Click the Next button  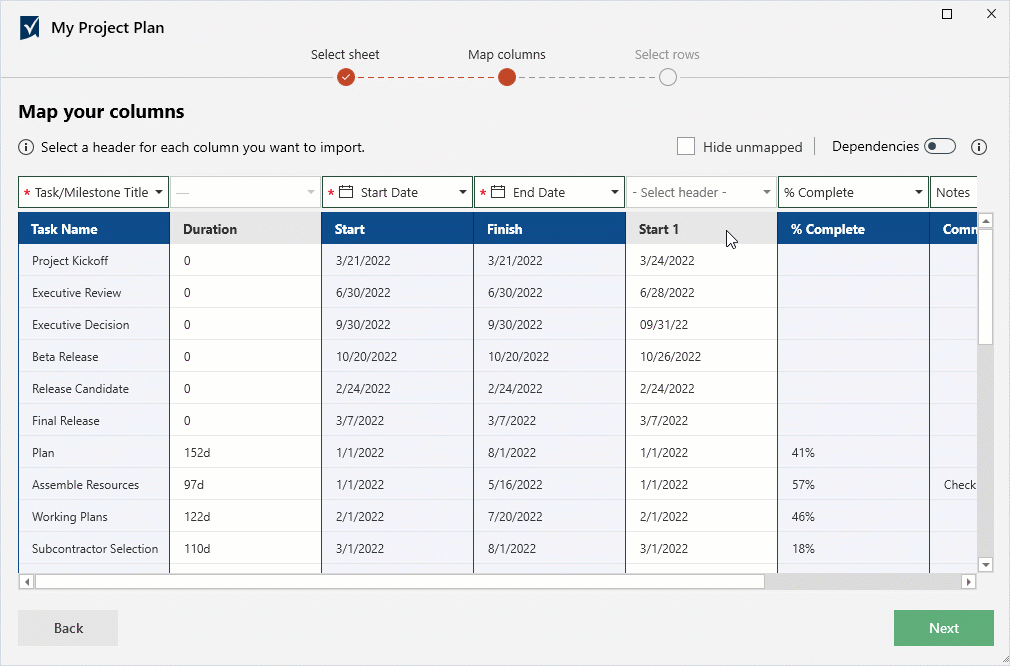[x=944, y=628]
